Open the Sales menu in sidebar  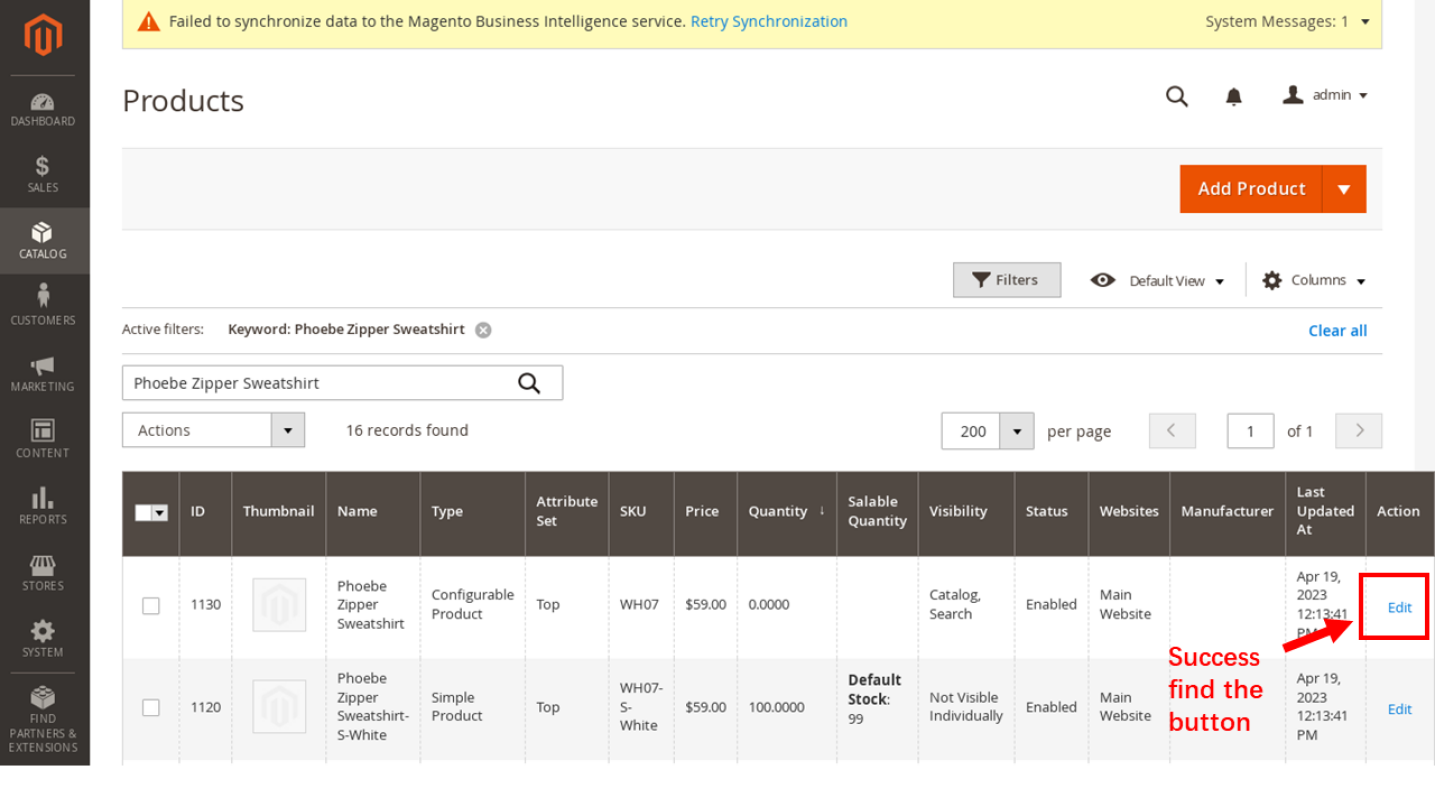tap(42, 174)
